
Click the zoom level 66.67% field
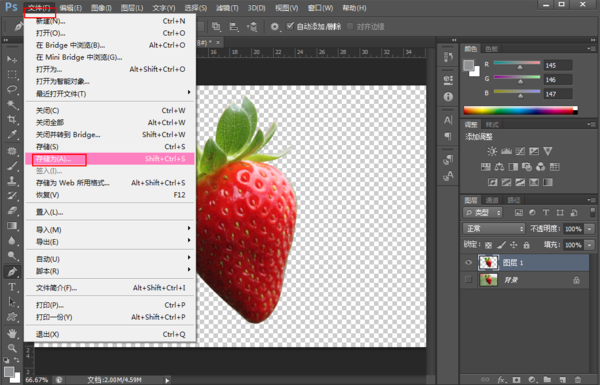point(37,380)
